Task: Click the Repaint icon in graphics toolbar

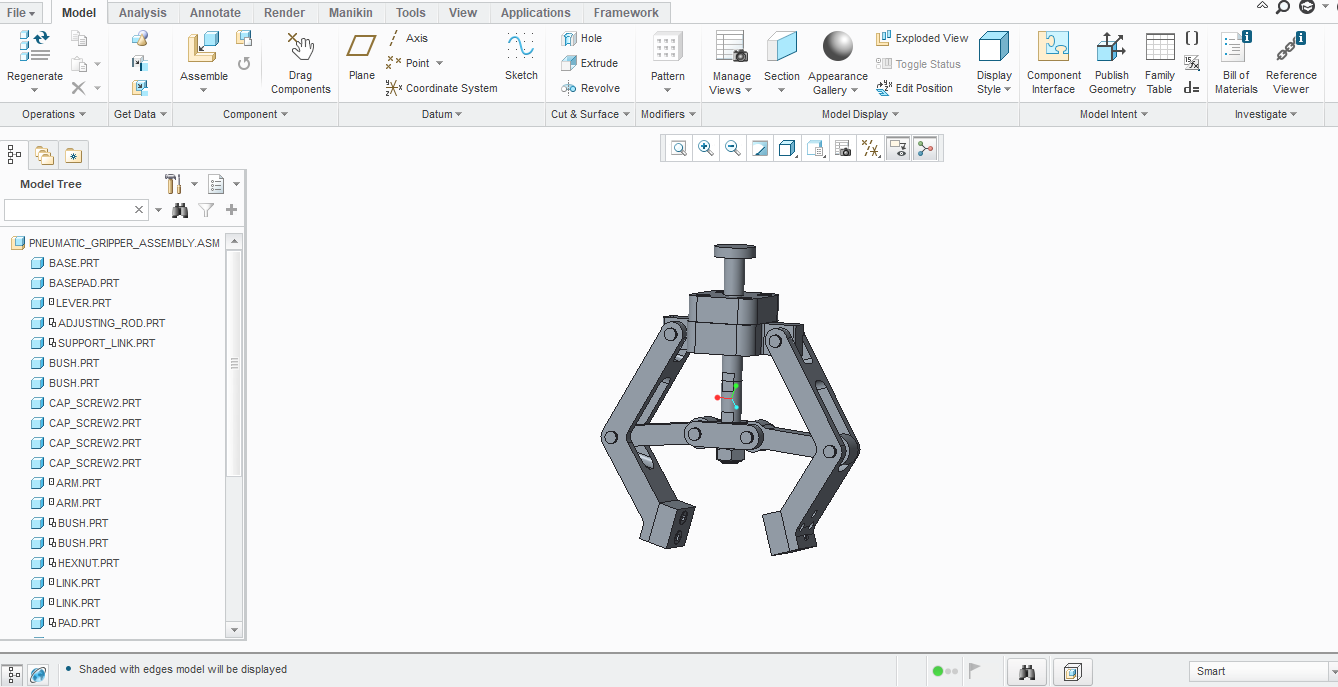Action: 760,149
